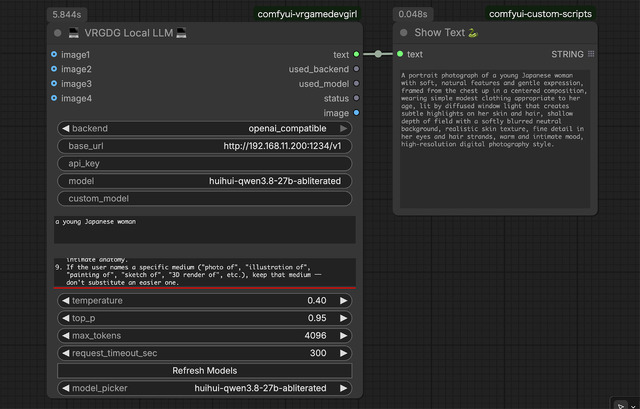
Task: Click the link midpoint dot between nodes
Action: [378, 54]
